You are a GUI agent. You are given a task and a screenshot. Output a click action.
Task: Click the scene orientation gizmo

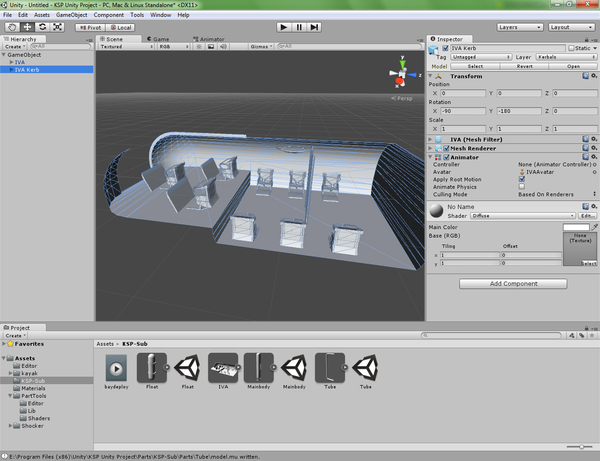click(x=400, y=75)
